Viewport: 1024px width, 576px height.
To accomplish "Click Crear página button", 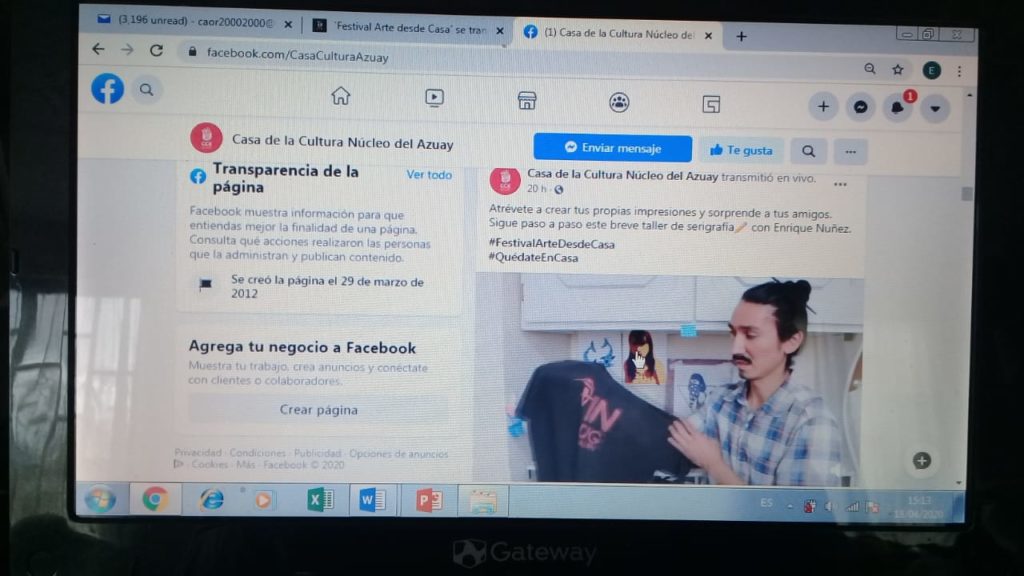I will pyautogui.click(x=319, y=409).
